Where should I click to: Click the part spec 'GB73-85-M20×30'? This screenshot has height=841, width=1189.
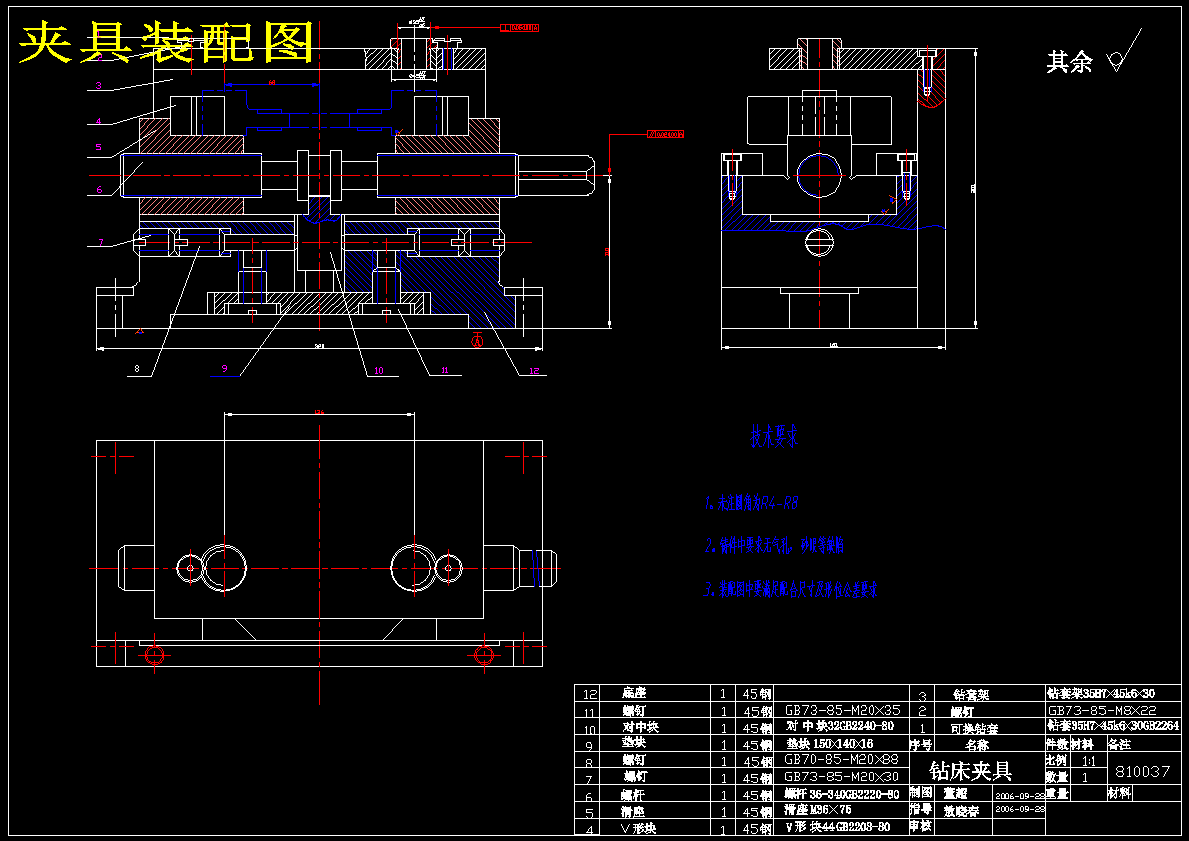(842, 777)
